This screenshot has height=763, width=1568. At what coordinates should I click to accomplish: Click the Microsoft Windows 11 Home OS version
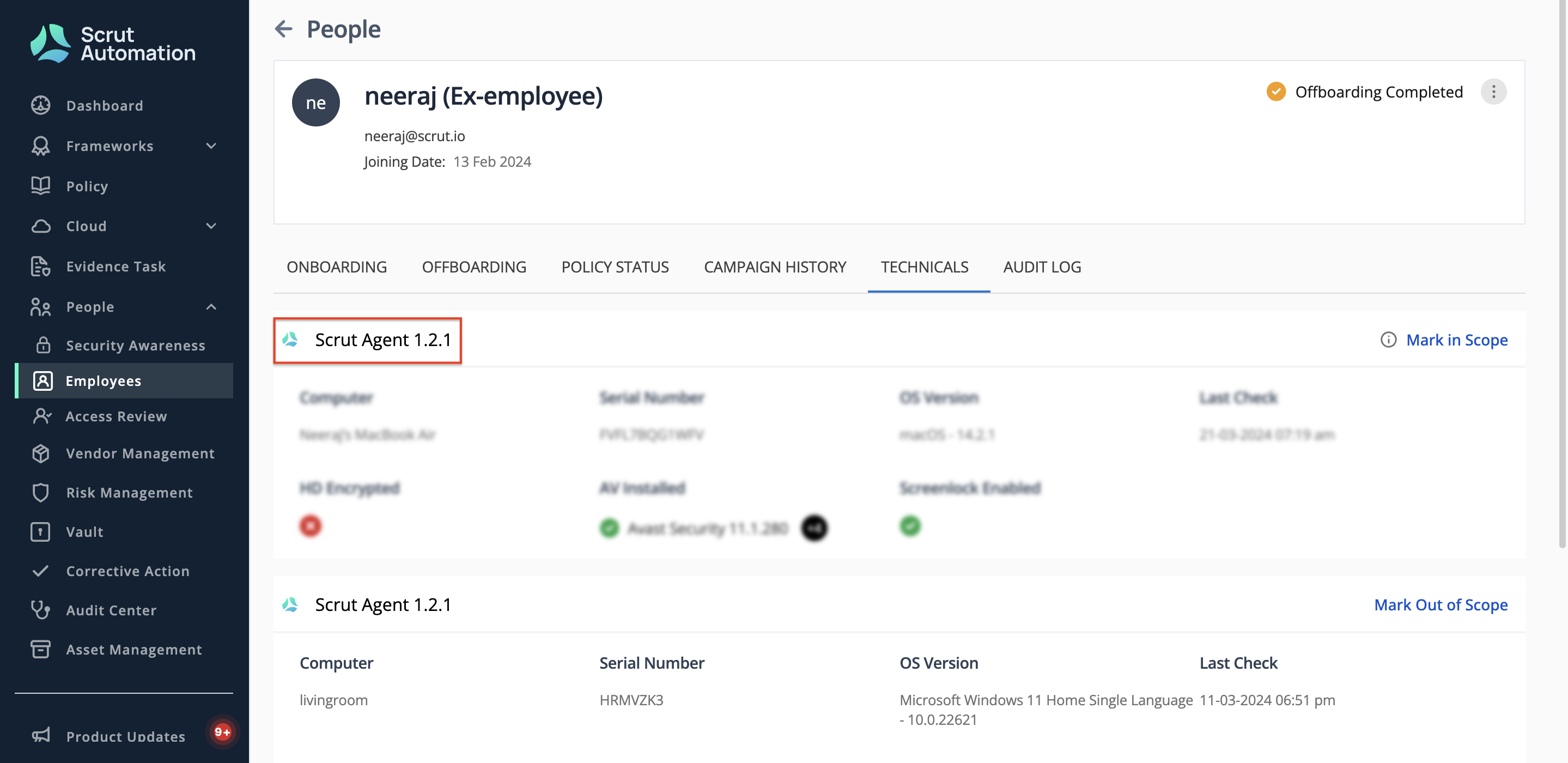tap(1046, 710)
